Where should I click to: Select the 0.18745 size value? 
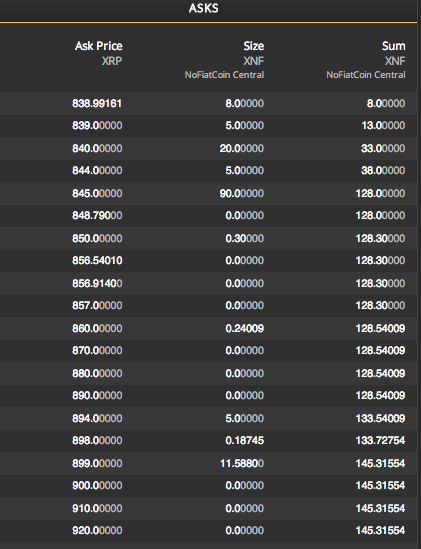pyautogui.click(x=244, y=440)
